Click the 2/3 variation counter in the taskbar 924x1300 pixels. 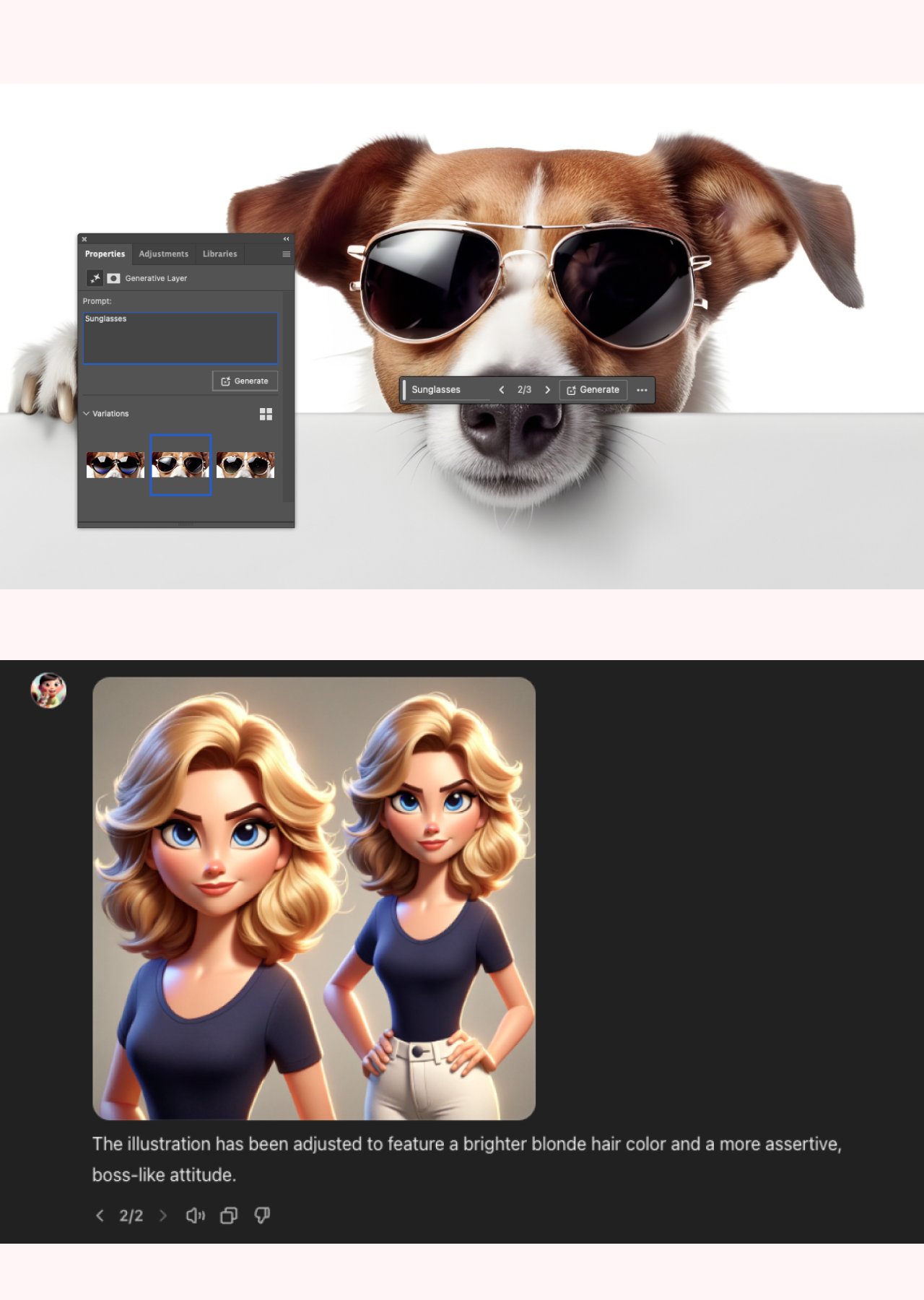click(524, 390)
